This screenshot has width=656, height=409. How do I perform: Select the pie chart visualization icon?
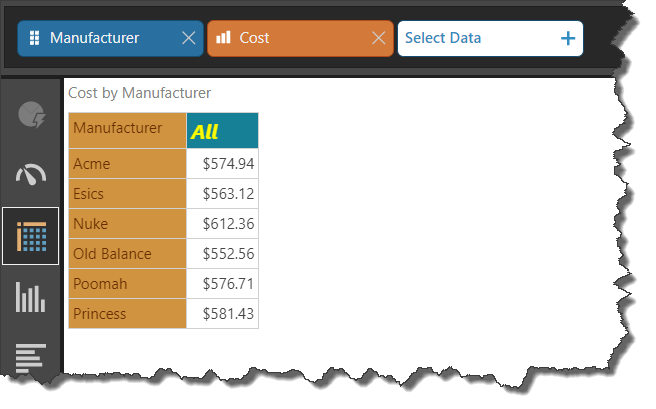click(x=31, y=115)
